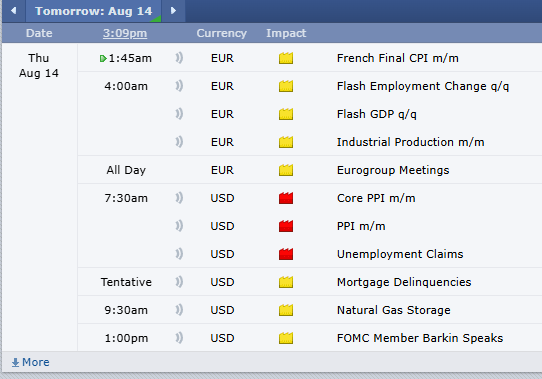Click speaker icon beside FOMC Member Barkin Speaks
The width and height of the screenshot is (542, 379).
click(179, 338)
